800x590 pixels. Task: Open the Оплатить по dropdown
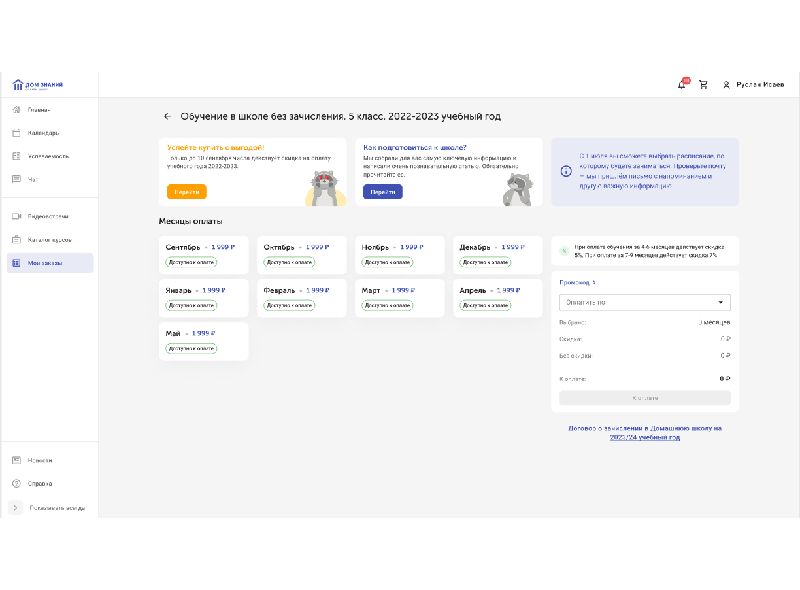[x=645, y=302]
